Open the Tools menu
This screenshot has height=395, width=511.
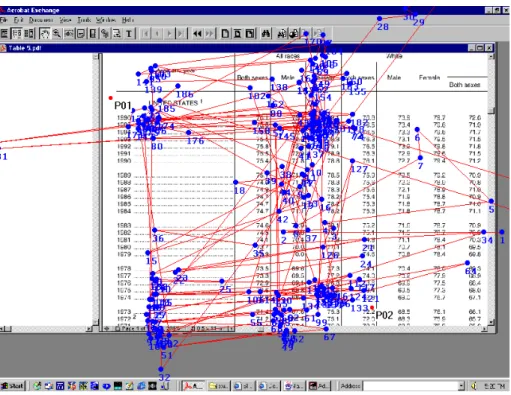[x=84, y=20]
